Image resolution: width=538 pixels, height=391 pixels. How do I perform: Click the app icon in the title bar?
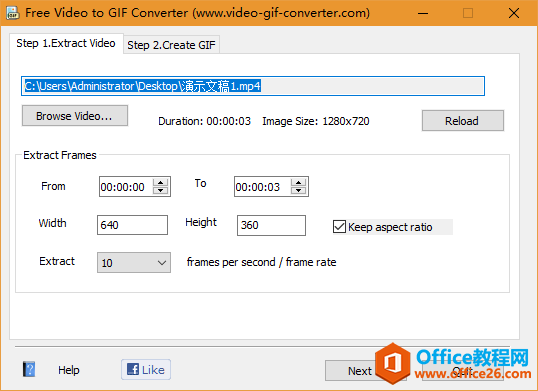tap(13, 13)
